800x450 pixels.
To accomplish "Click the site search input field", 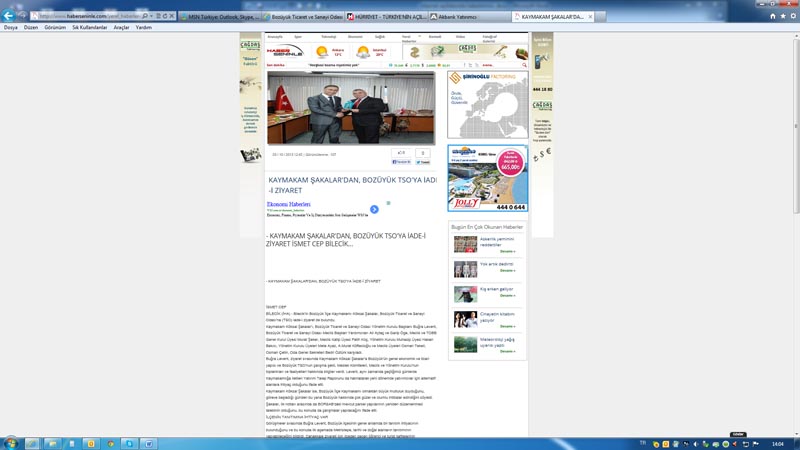I will [x=501, y=65].
